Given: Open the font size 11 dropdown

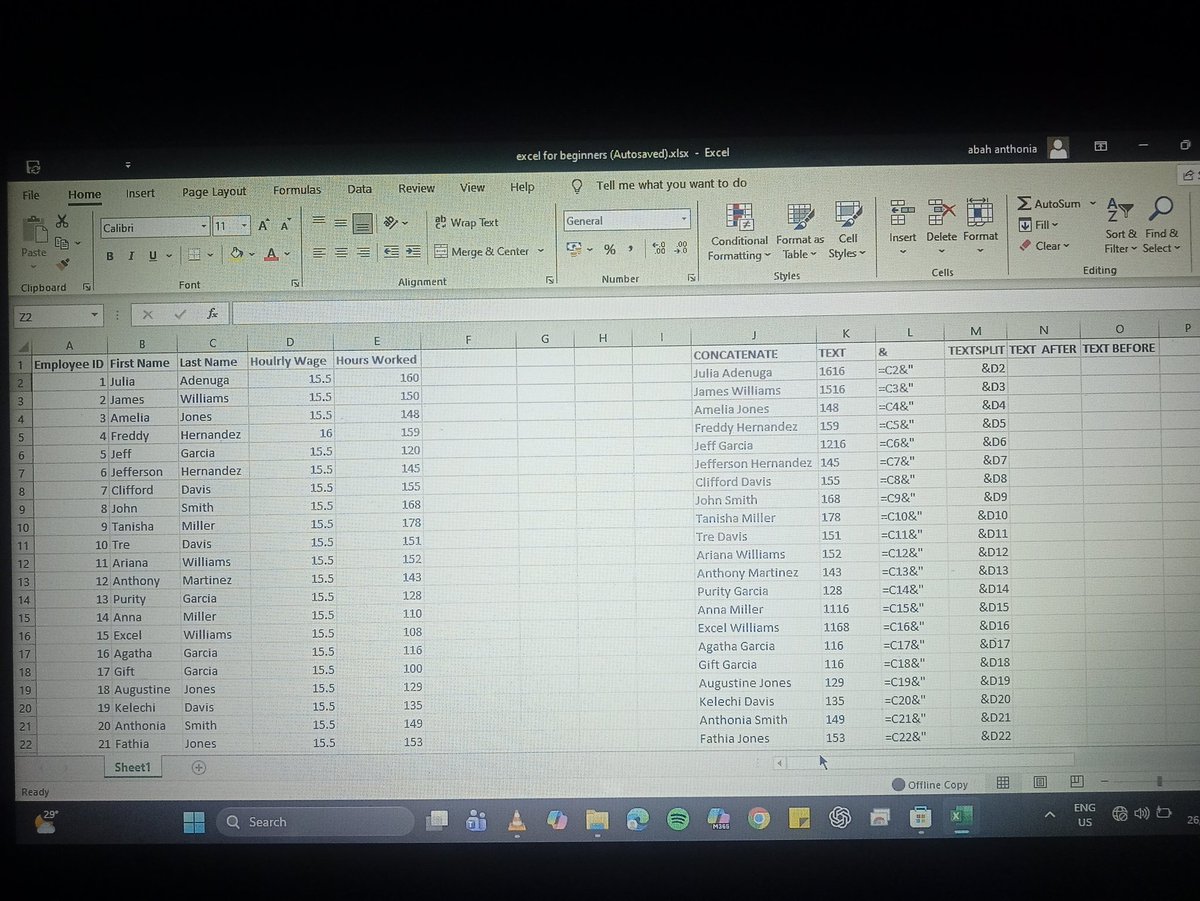Looking at the screenshot, I should tap(244, 227).
